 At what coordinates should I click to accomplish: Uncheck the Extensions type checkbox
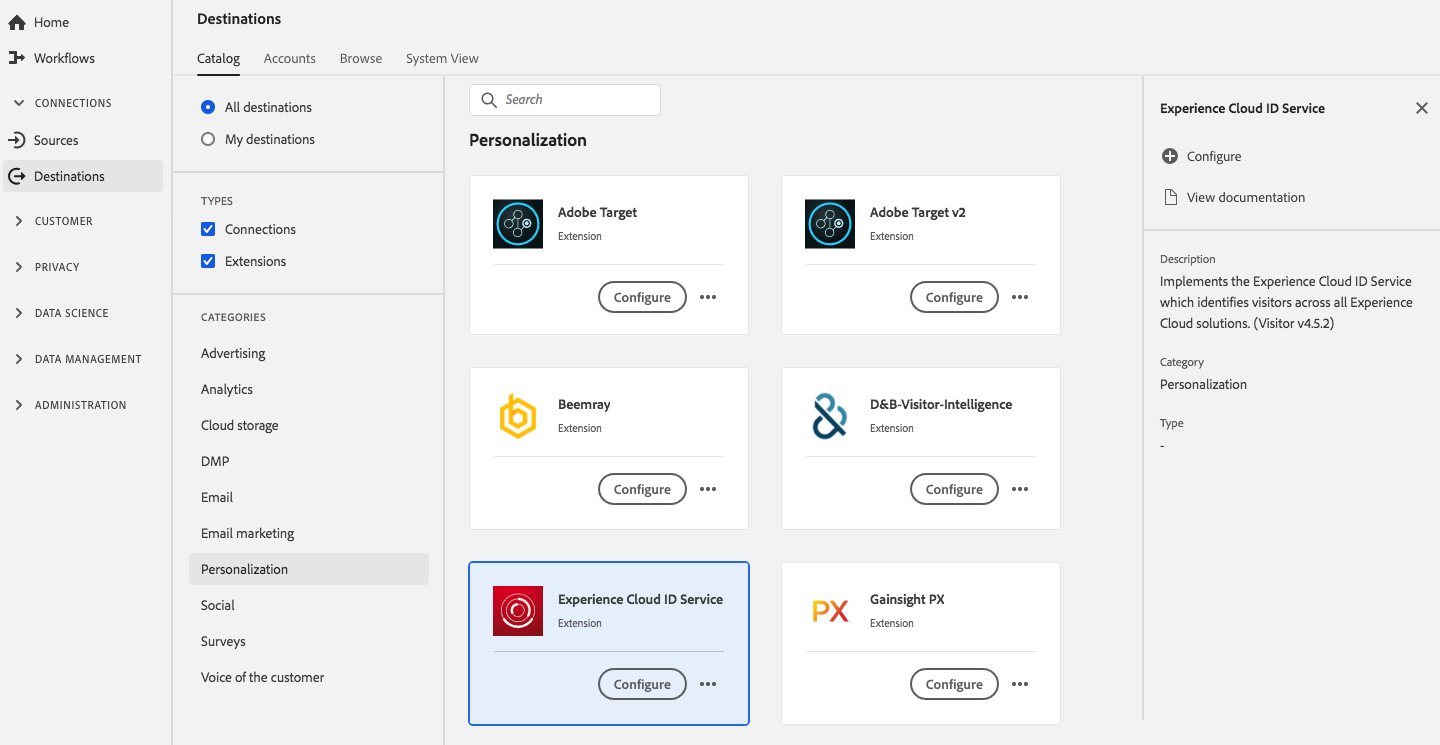coord(208,261)
